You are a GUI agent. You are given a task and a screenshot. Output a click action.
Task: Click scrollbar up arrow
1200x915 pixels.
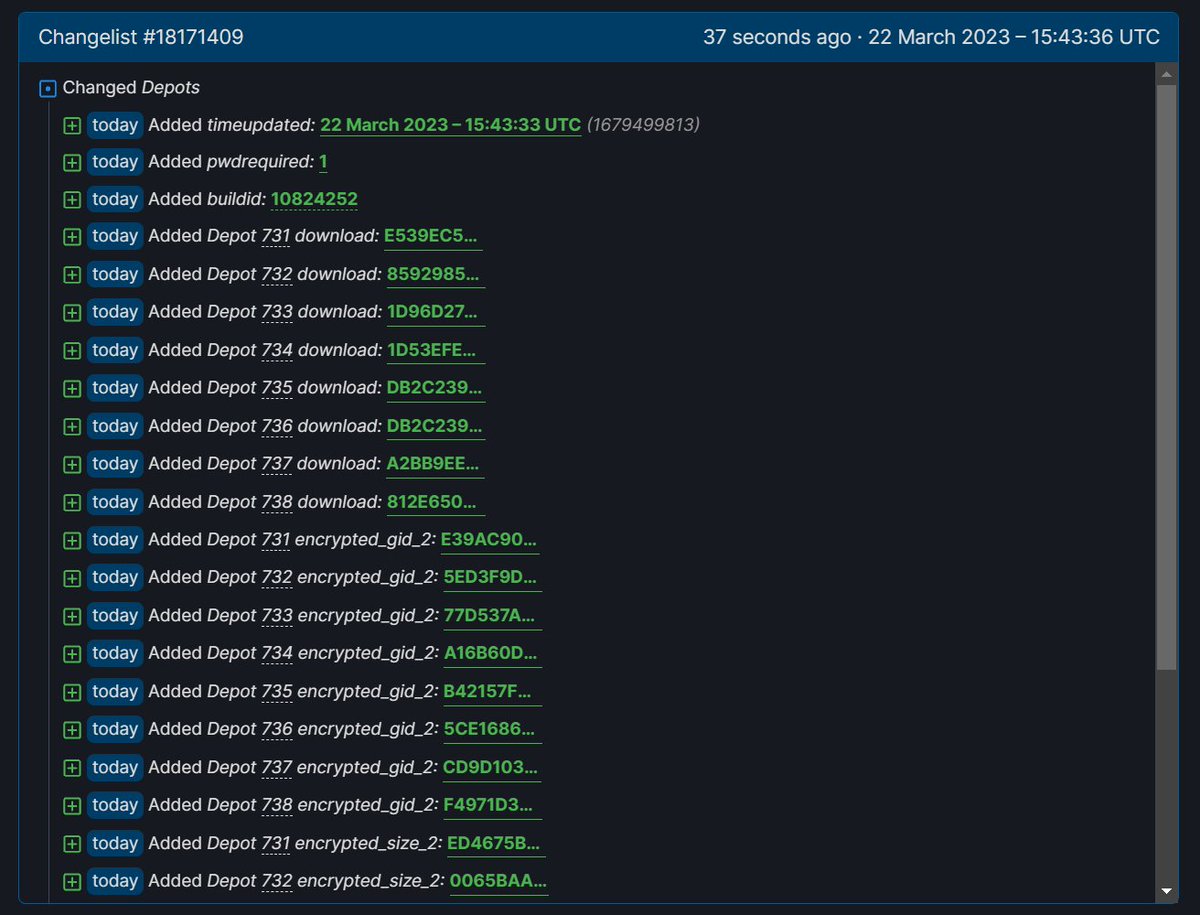(1166, 75)
